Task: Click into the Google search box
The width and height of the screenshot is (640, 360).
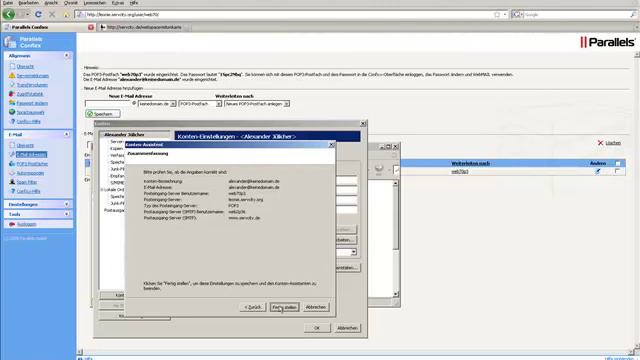Action: point(576,14)
